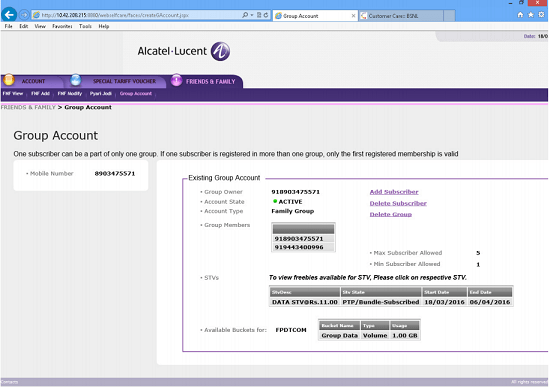Select the Group Account browser tab
This screenshot has width=550, height=387.
(x=315, y=16)
